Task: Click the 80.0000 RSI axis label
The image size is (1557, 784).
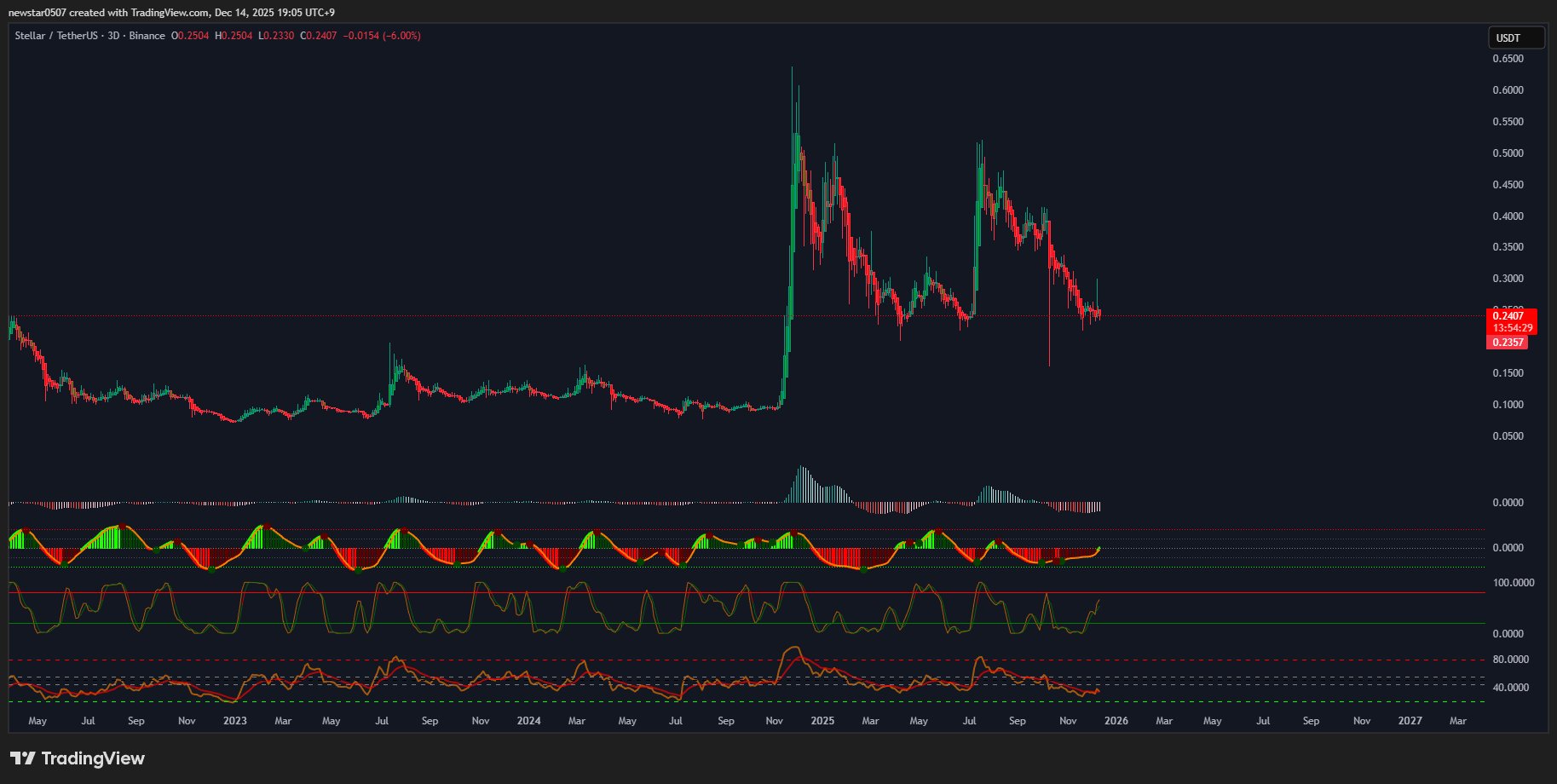Action: coord(1510,660)
